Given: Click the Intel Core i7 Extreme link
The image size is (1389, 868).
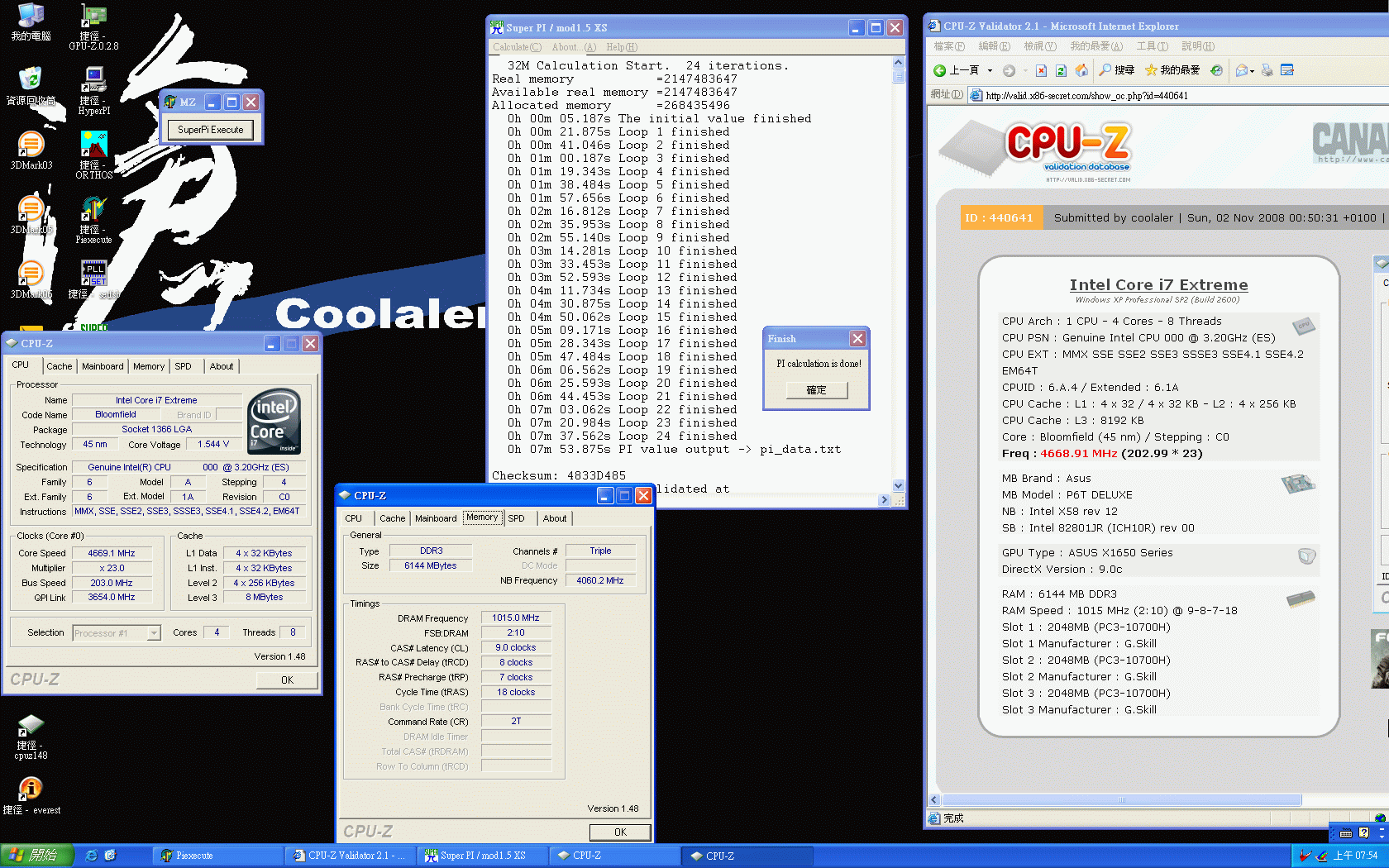Looking at the screenshot, I should coord(1158,284).
